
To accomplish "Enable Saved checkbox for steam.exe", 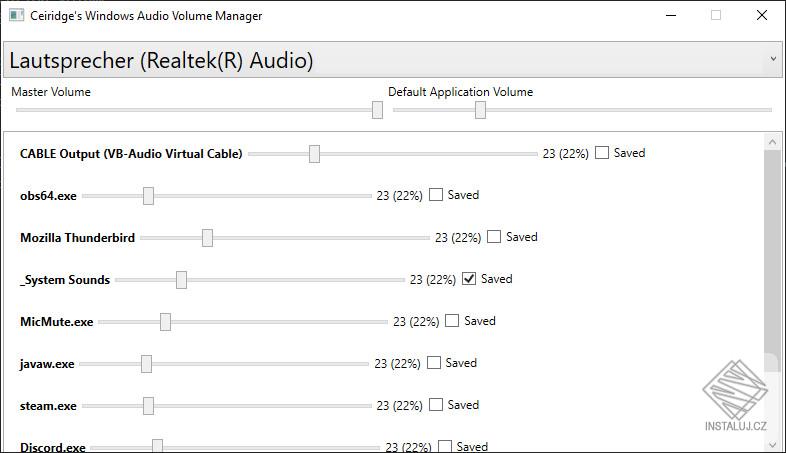I will pyautogui.click(x=436, y=405).
